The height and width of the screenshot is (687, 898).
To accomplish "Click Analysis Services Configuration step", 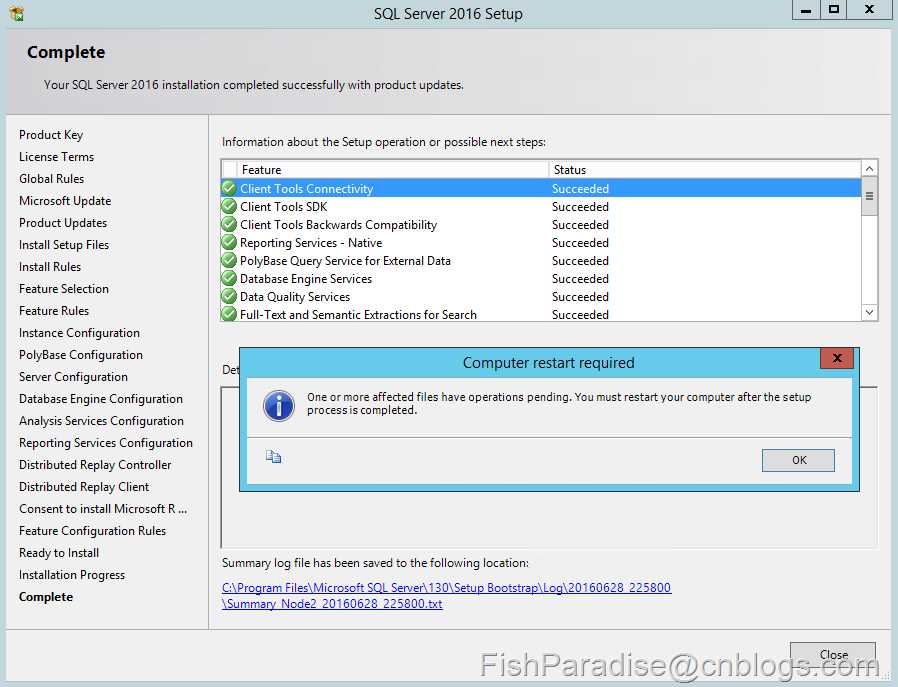I will (101, 421).
